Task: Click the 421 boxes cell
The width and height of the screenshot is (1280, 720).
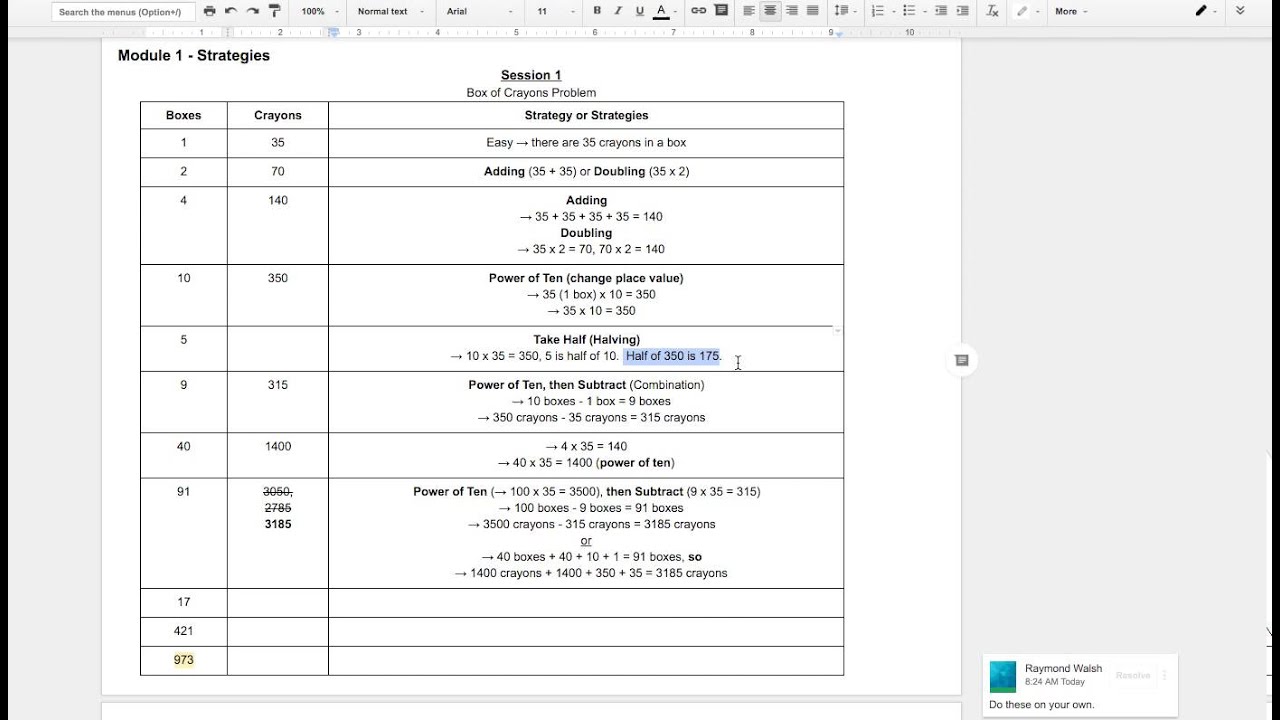Action: pyautogui.click(x=183, y=631)
